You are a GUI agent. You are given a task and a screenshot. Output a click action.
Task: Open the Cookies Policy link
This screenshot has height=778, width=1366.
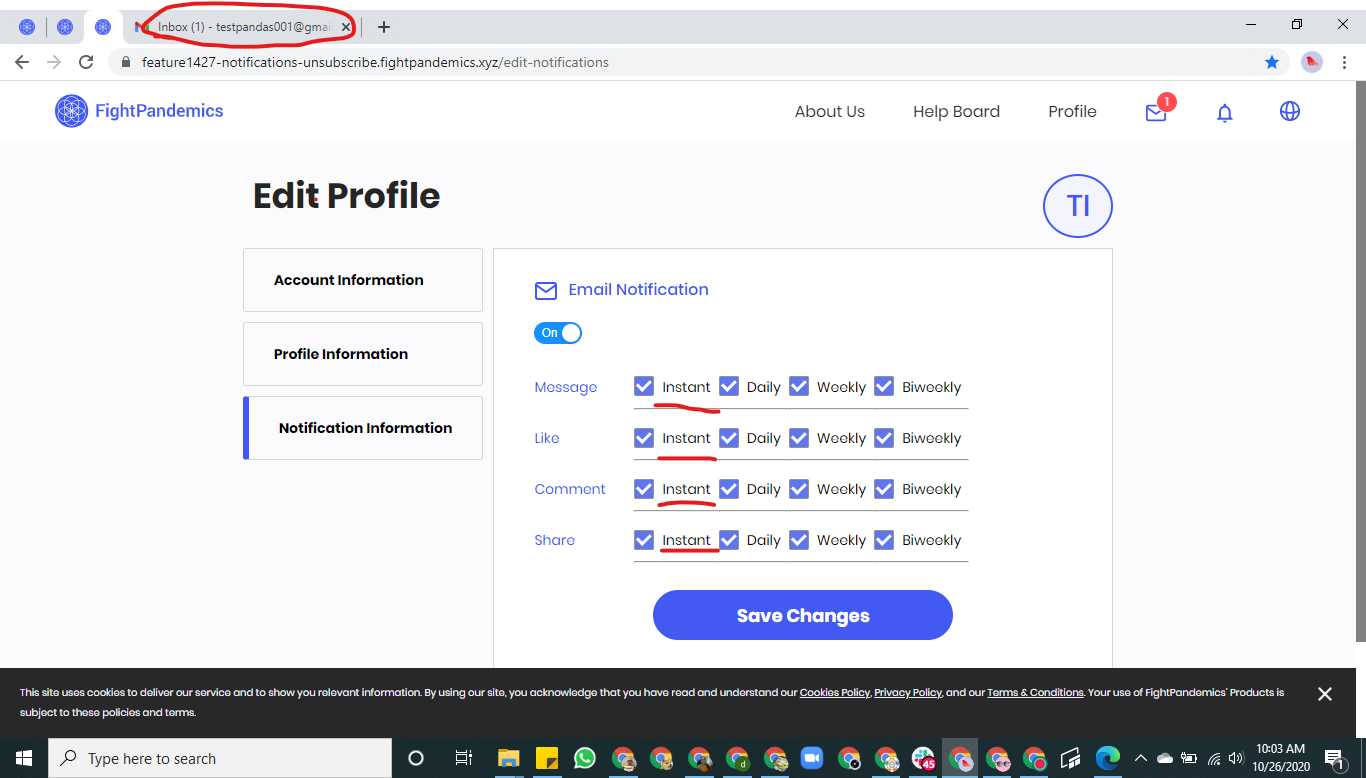point(835,692)
